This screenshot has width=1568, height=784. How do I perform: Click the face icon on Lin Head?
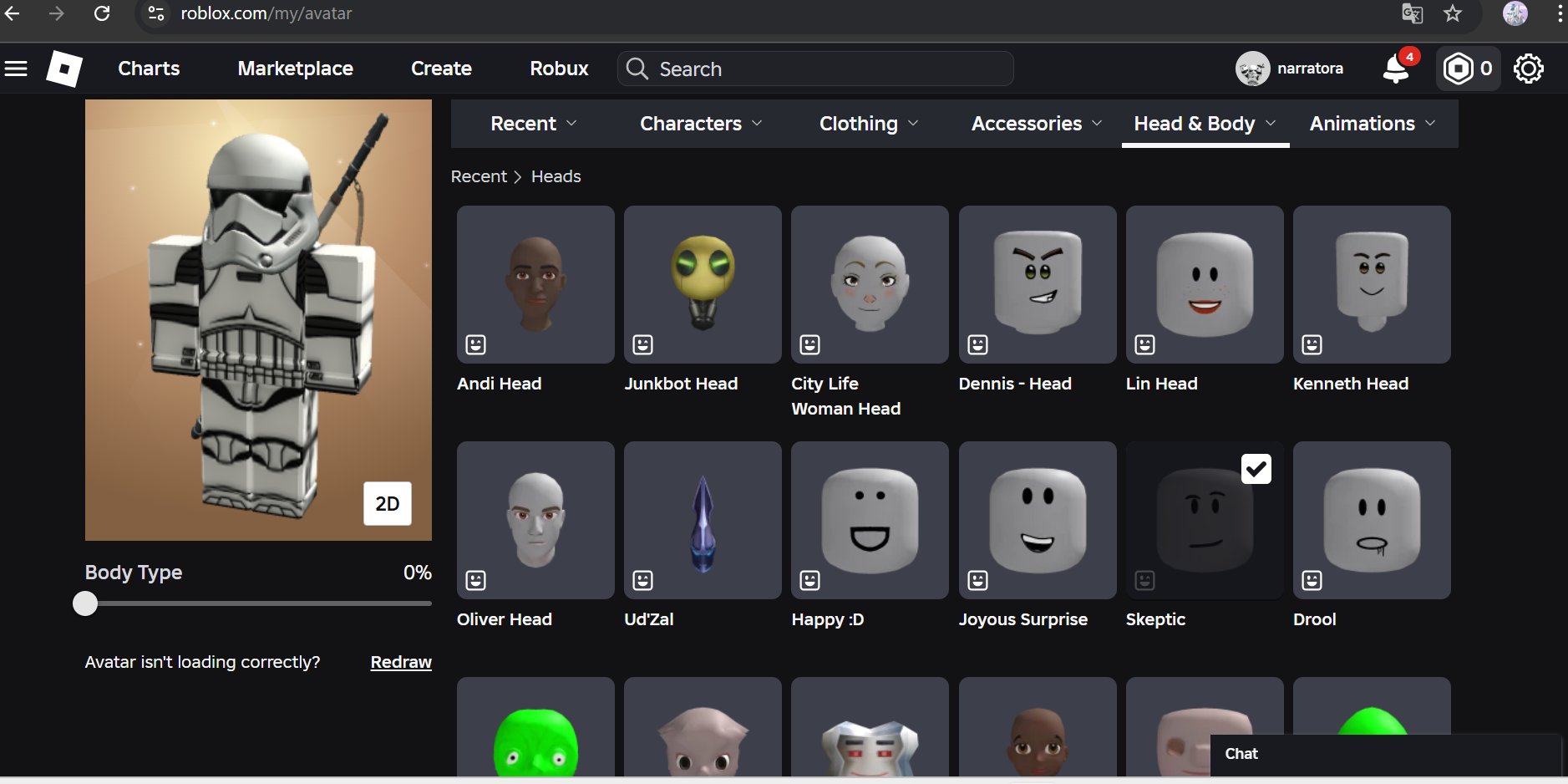point(1145,344)
